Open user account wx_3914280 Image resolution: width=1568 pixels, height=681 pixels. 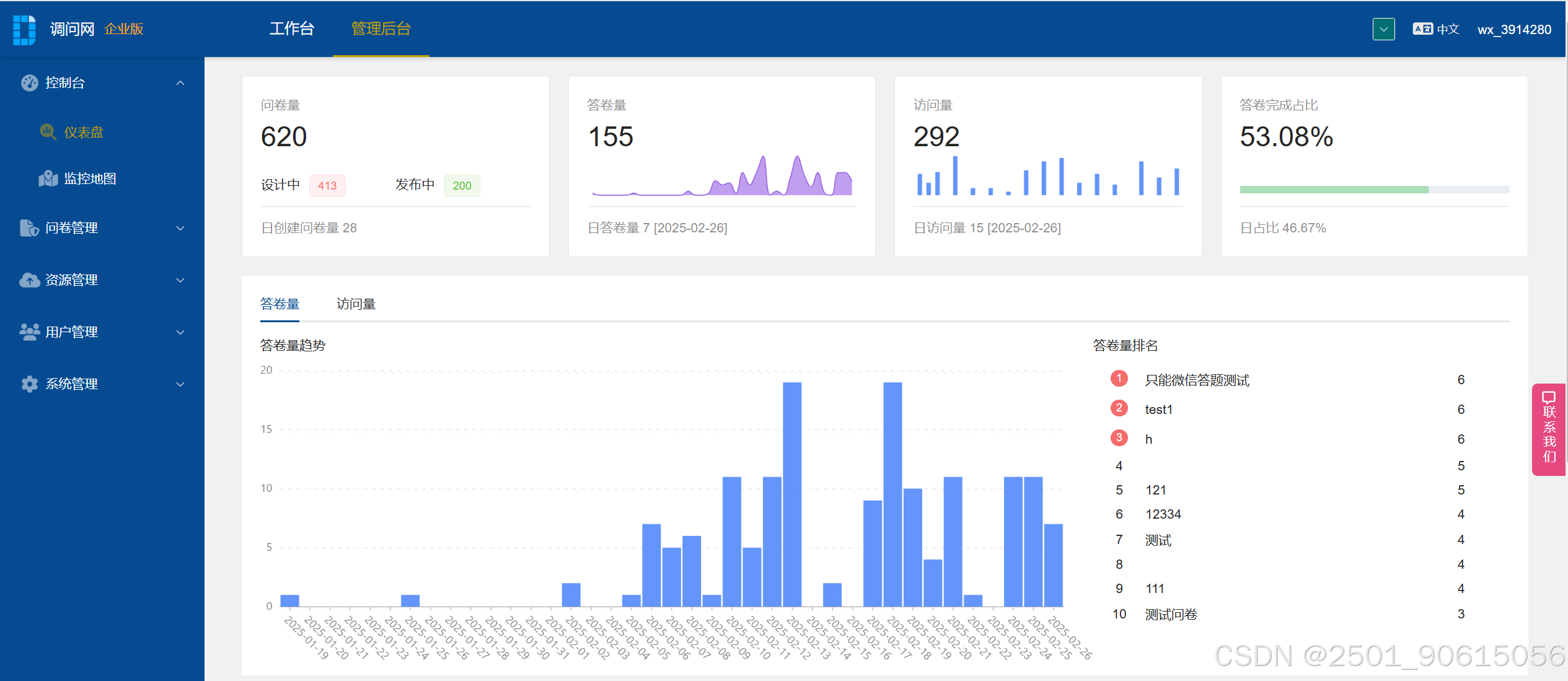coord(1514,29)
